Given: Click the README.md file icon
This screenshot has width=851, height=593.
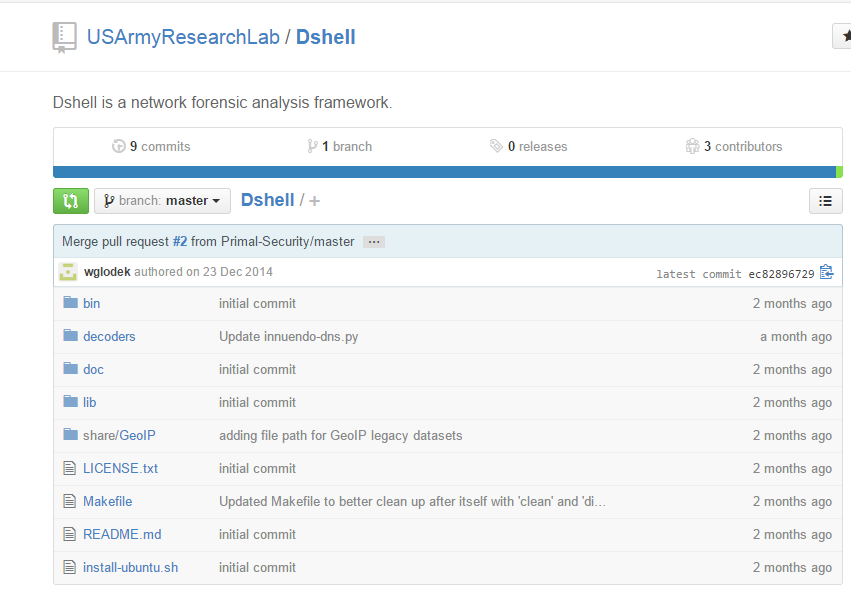Looking at the screenshot, I should point(69,534).
